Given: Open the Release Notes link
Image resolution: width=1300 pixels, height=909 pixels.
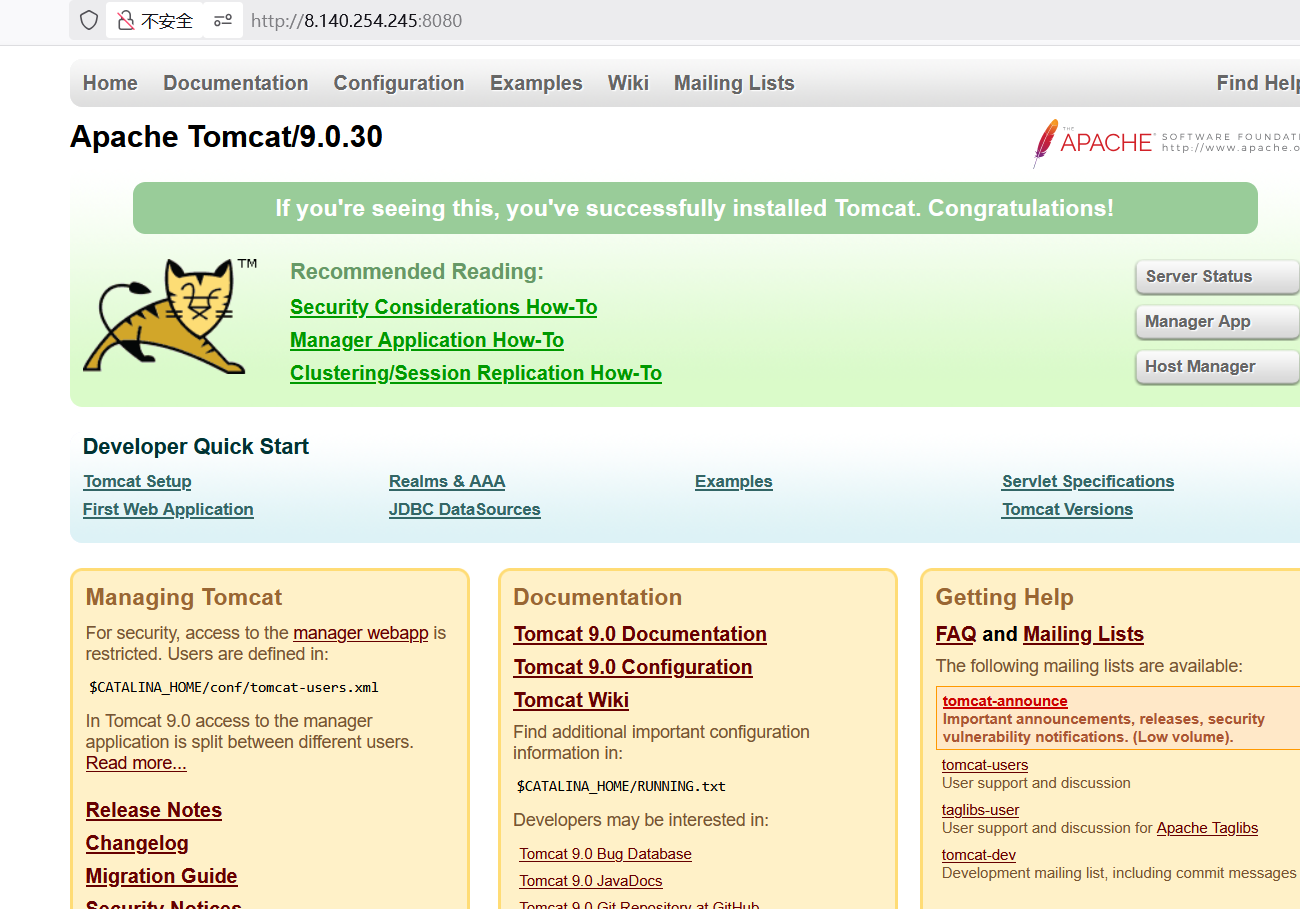Looking at the screenshot, I should (154, 810).
